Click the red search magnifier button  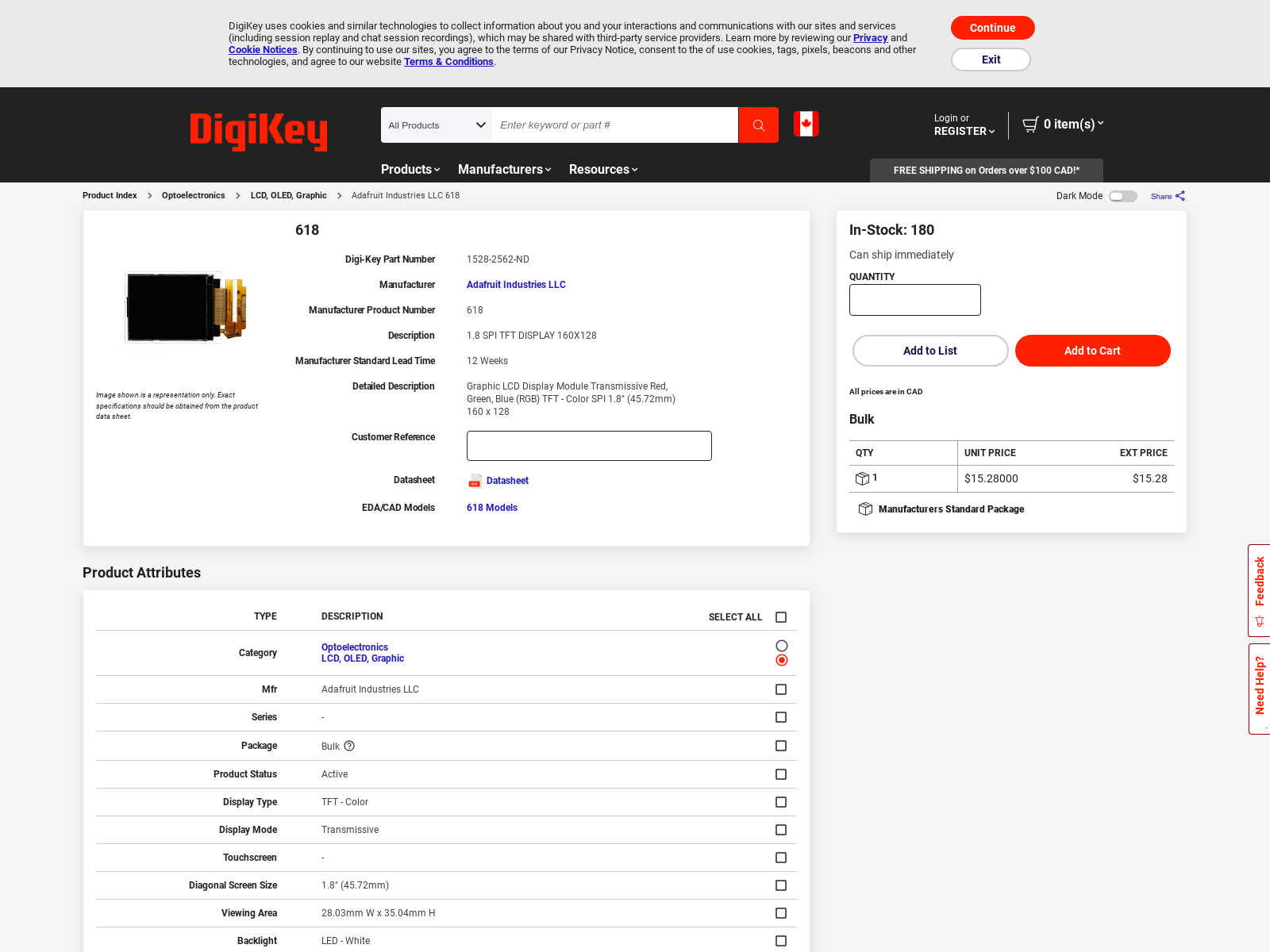point(759,125)
